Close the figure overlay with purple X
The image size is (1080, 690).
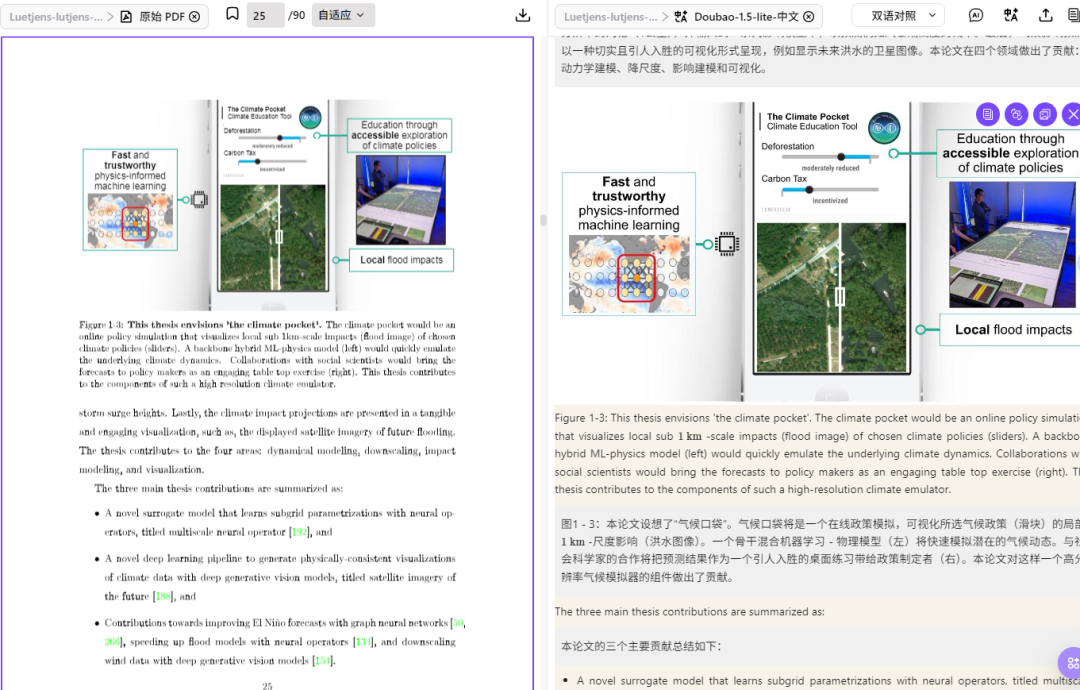pos(1075,114)
